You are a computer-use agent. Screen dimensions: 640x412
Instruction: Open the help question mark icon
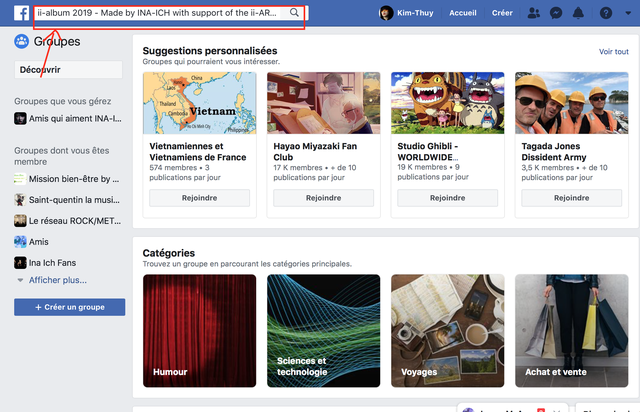tap(605, 13)
